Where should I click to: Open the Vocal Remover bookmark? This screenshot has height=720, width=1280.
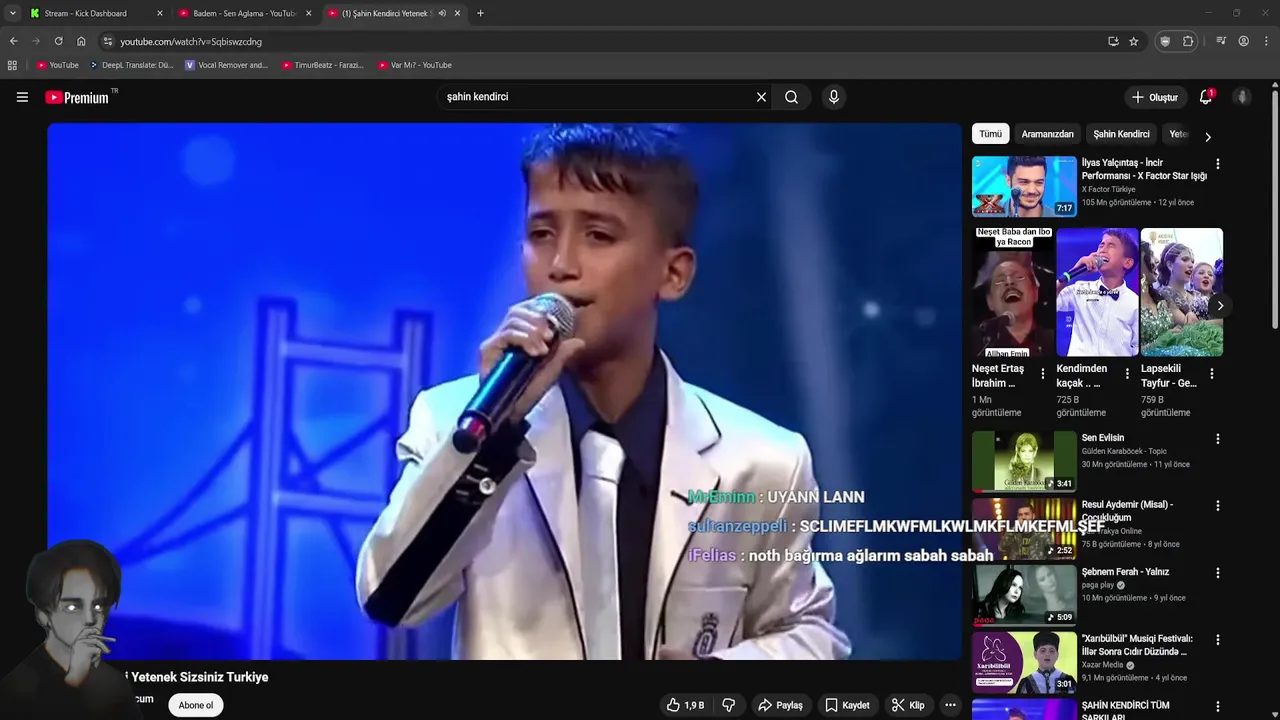(227, 65)
